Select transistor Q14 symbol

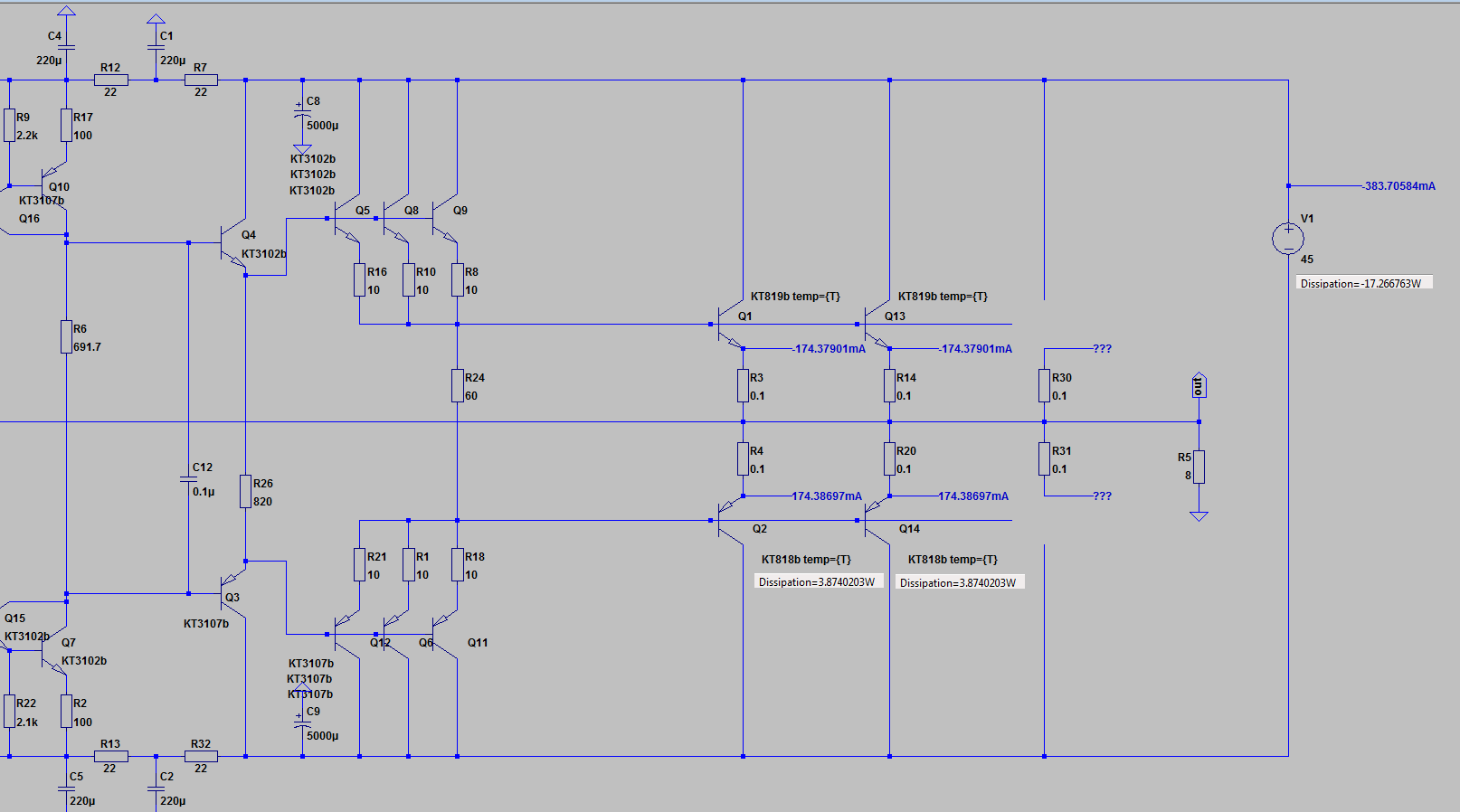pyautogui.click(x=876, y=520)
